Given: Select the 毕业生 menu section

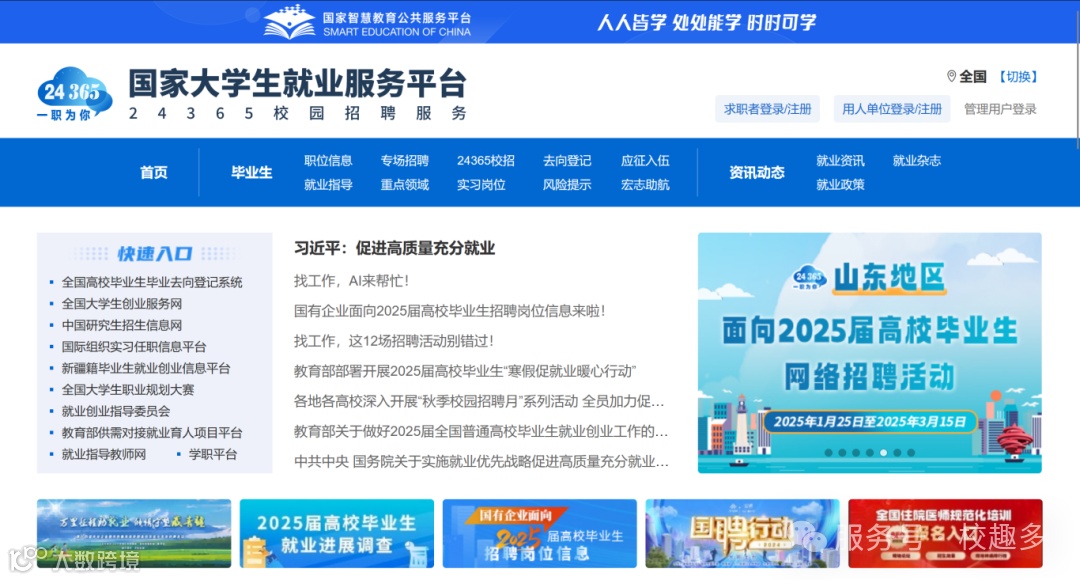Looking at the screenshot, I should coord(251,172).
